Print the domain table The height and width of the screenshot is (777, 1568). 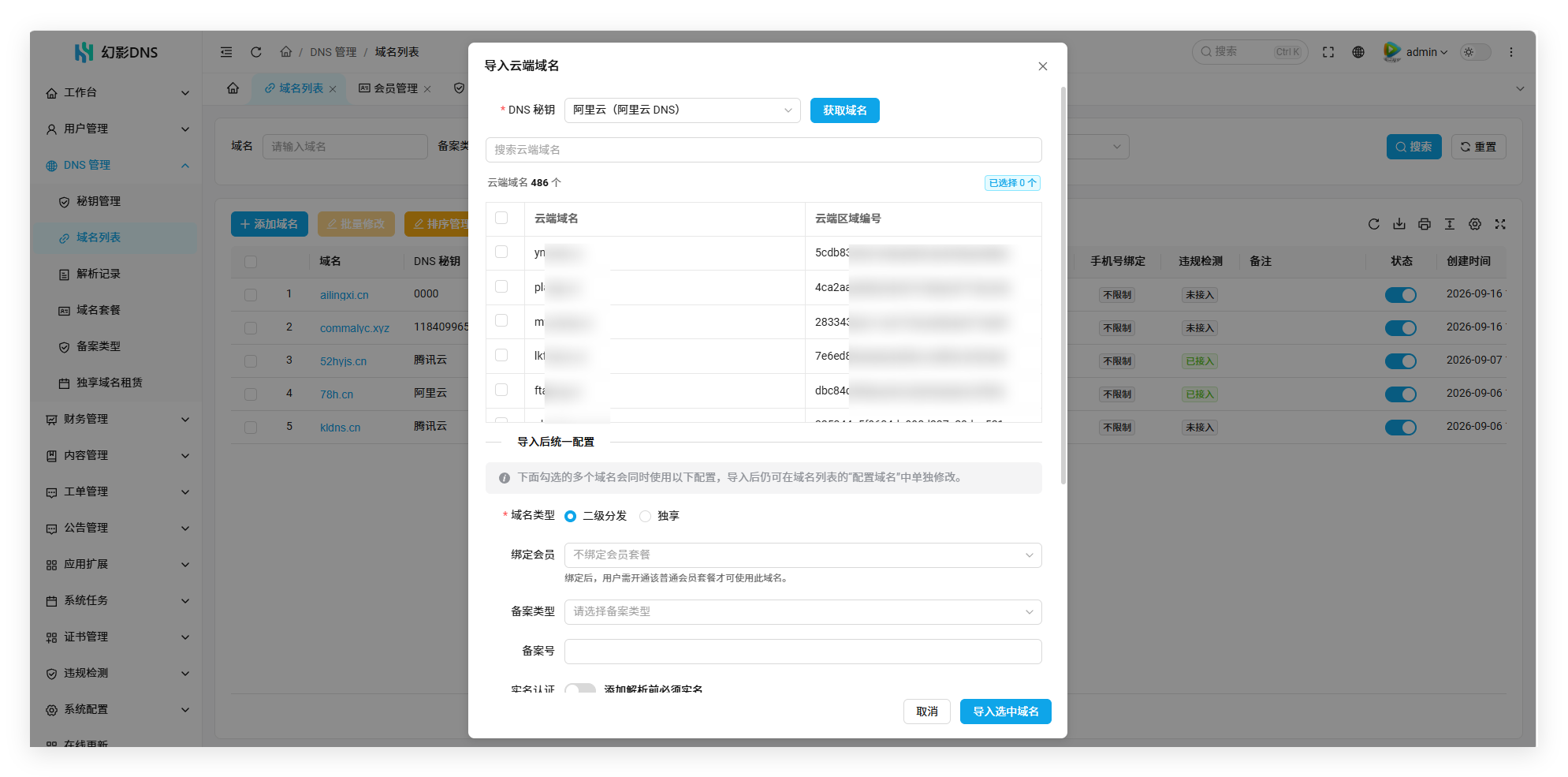1425,224
